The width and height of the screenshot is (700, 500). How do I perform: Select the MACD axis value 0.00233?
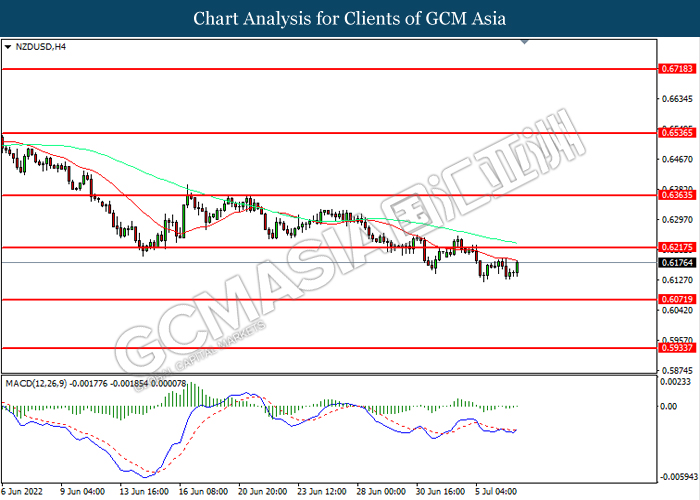point(675,382)
